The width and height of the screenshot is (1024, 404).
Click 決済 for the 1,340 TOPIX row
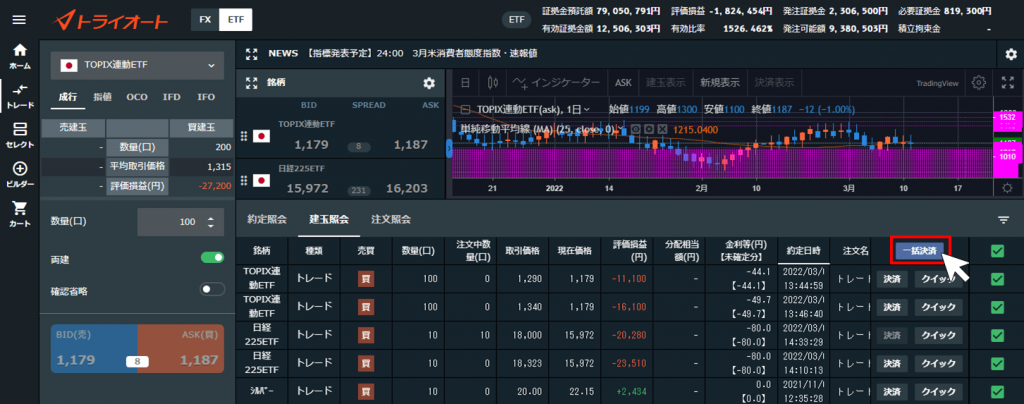pyautogui.click(x=891, y=307)
